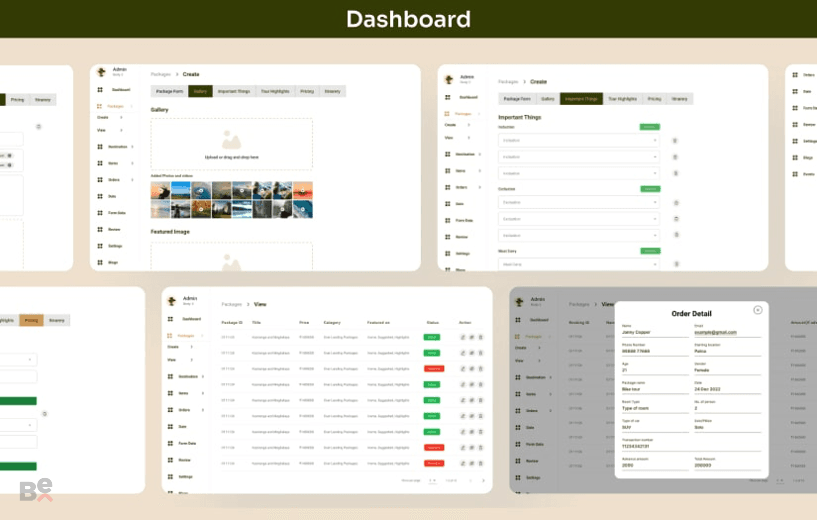This screenshot has width=817, height=520.
Task: Click the third row red status badge
Action: pos(434,369)
